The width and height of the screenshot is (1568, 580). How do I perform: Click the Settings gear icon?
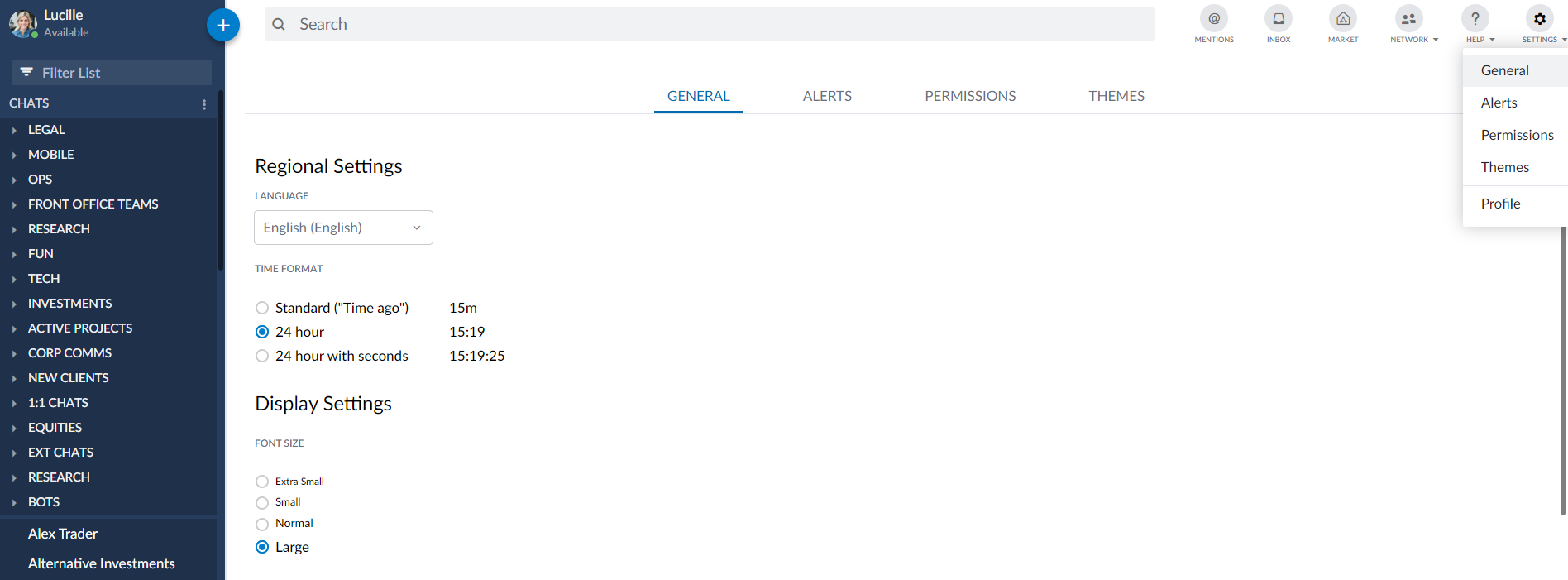(1539, 19)
